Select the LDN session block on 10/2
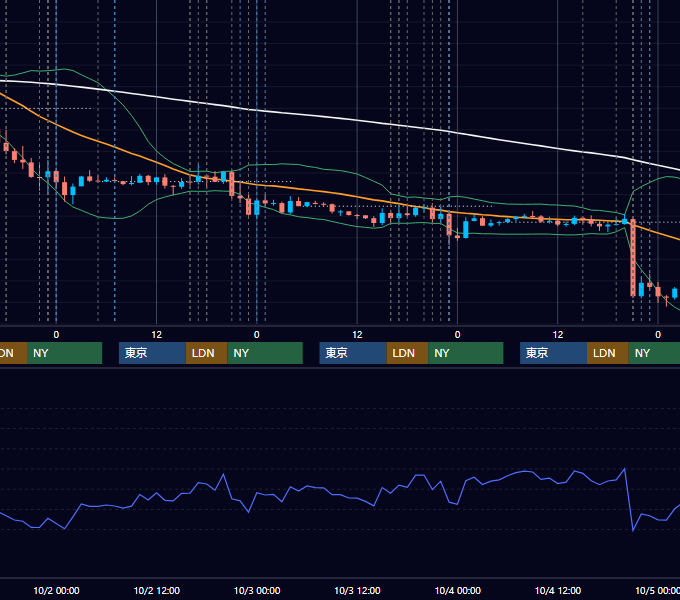The image size is (680, 600). pos(206,353)
